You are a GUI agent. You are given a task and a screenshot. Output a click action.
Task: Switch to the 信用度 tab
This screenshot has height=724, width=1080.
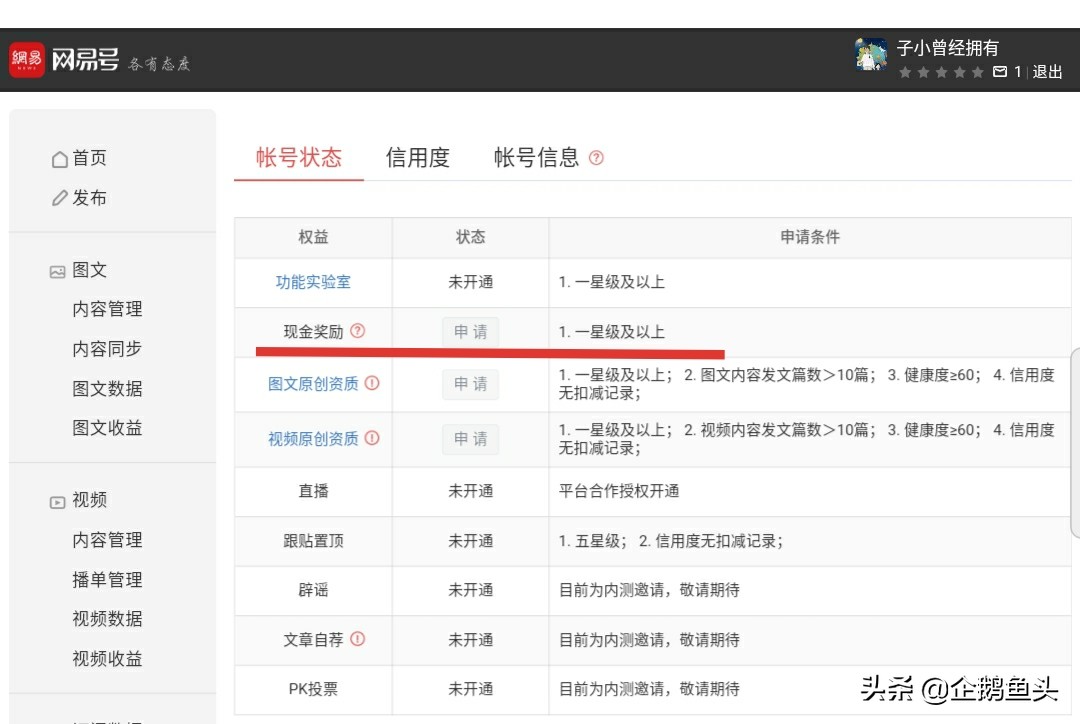tap(418, 156)
